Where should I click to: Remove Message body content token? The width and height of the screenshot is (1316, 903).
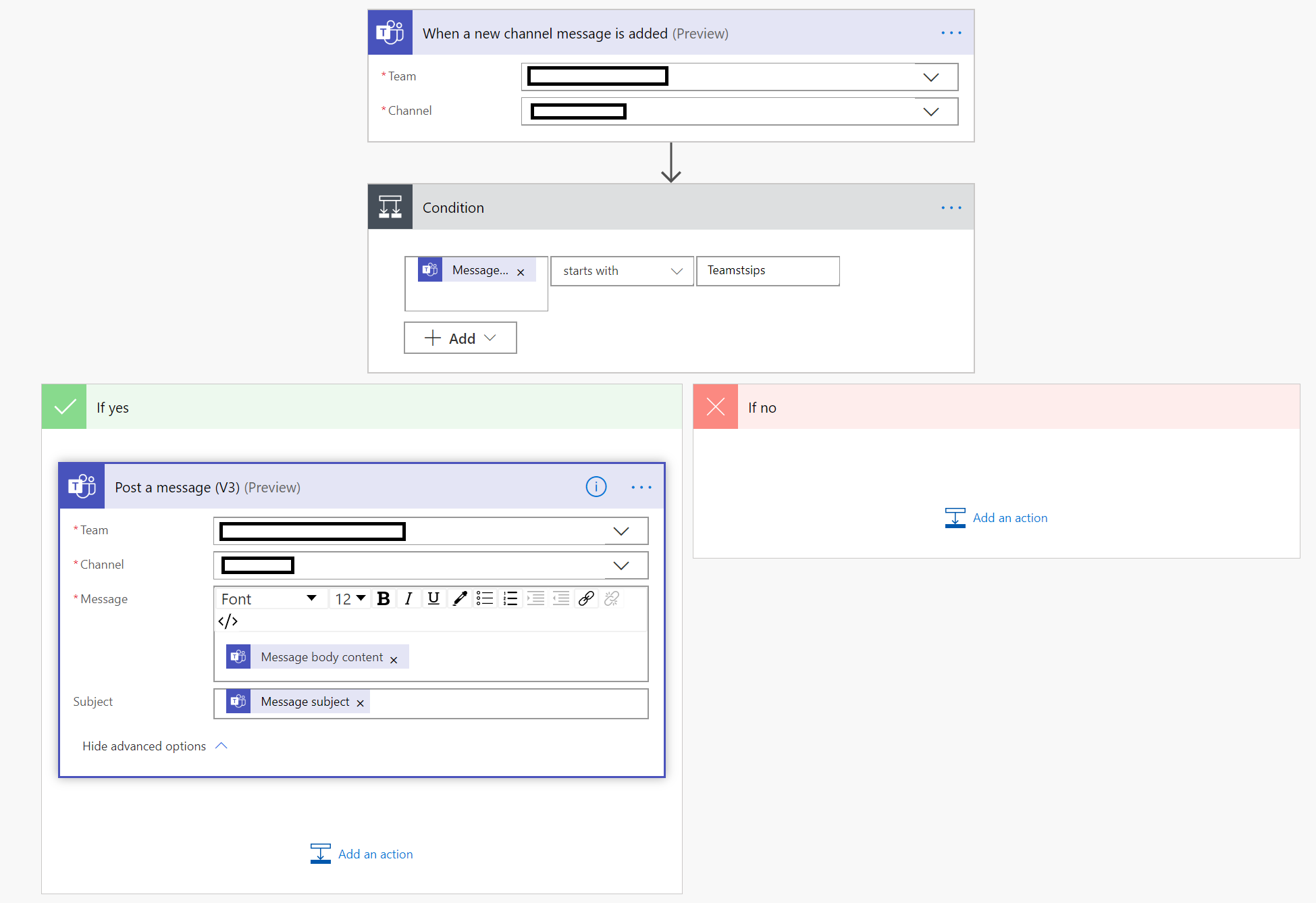point(394,660)
